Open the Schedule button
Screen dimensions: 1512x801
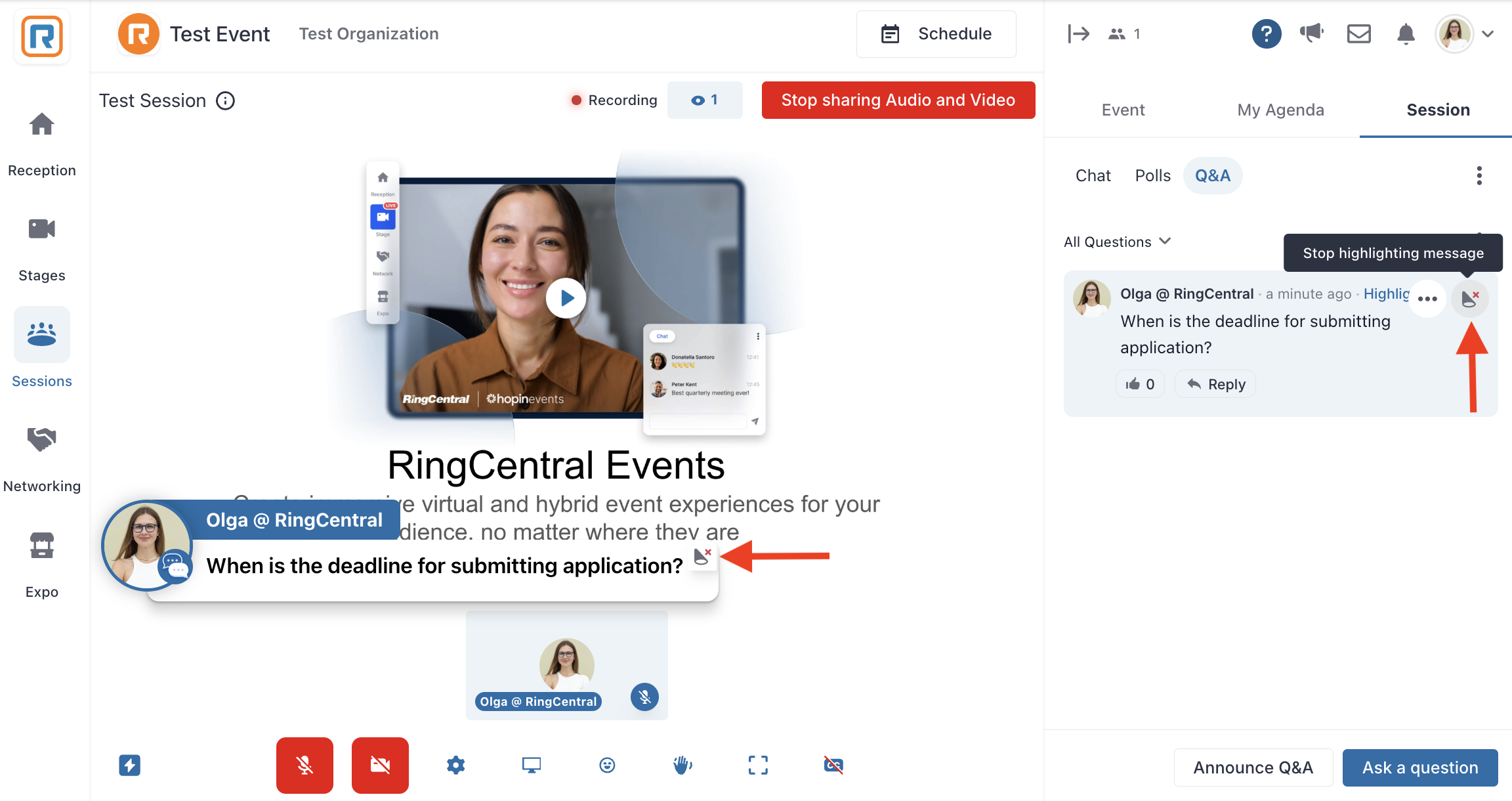coord(936,34)
